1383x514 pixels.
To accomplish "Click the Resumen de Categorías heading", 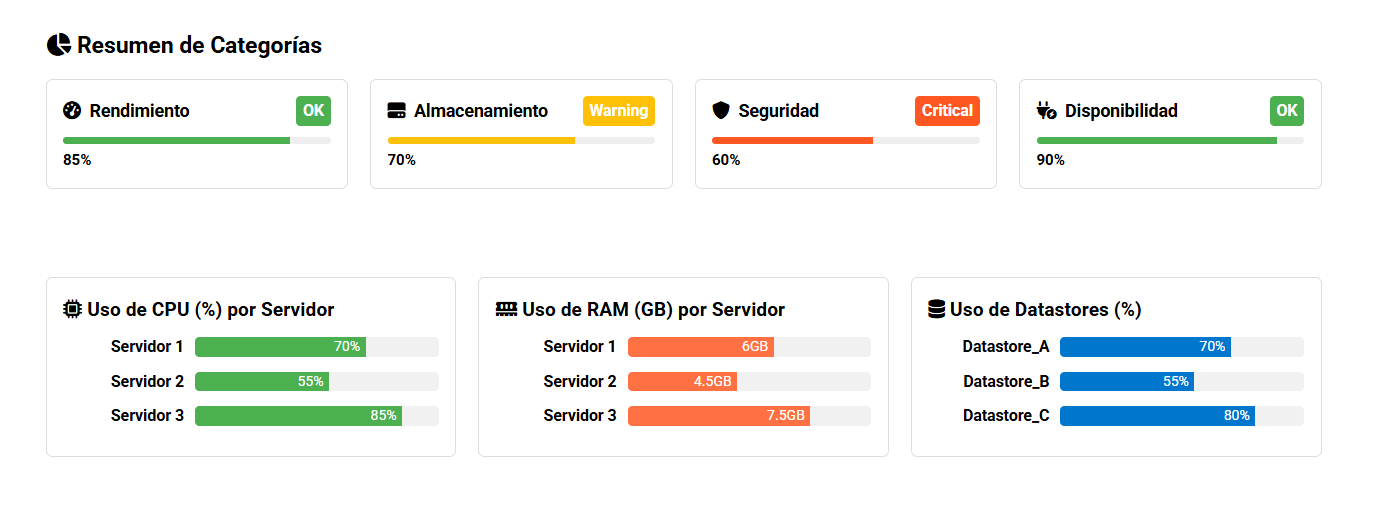I will point(199,45).
